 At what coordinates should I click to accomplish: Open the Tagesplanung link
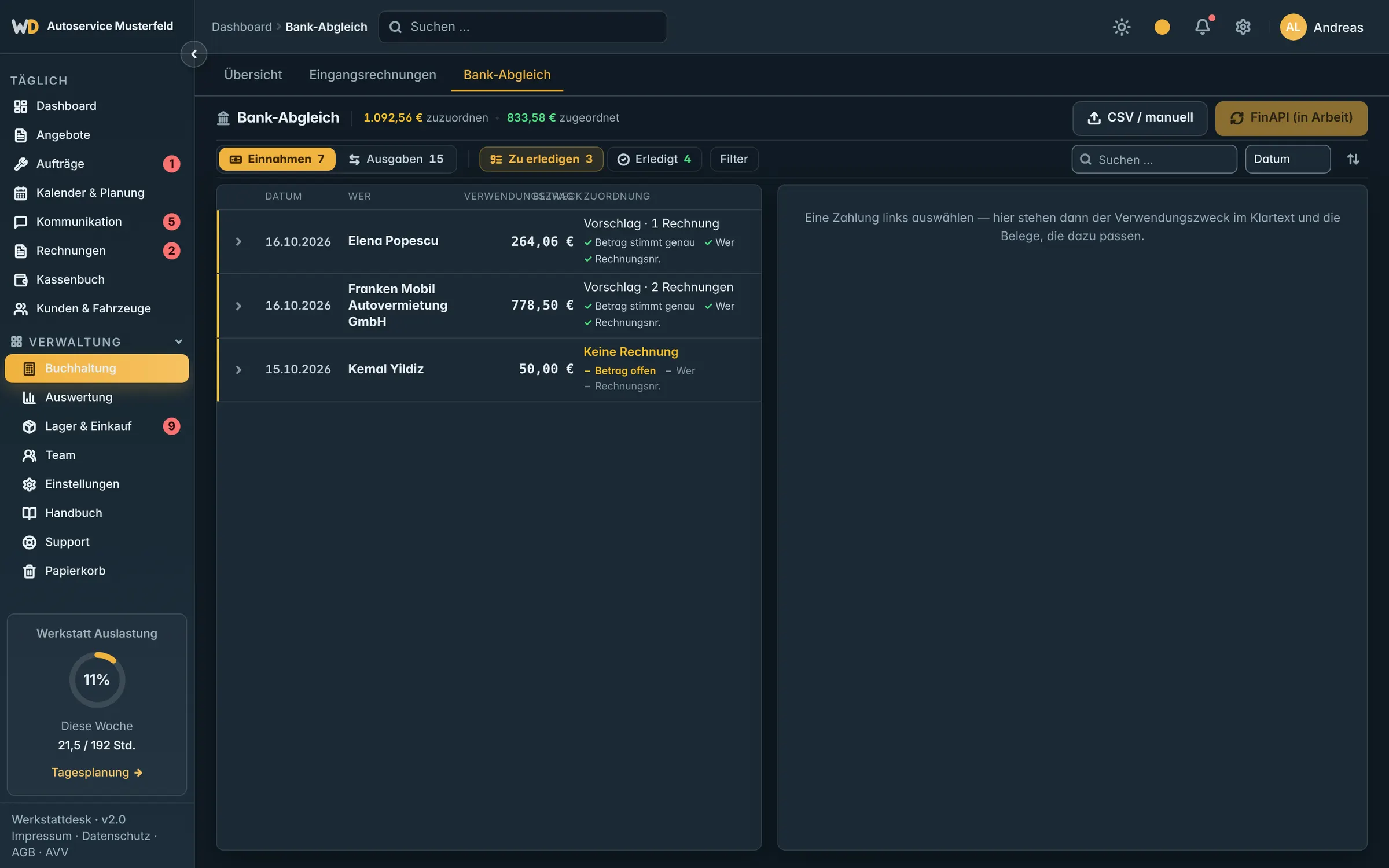[x=97, y=773]
